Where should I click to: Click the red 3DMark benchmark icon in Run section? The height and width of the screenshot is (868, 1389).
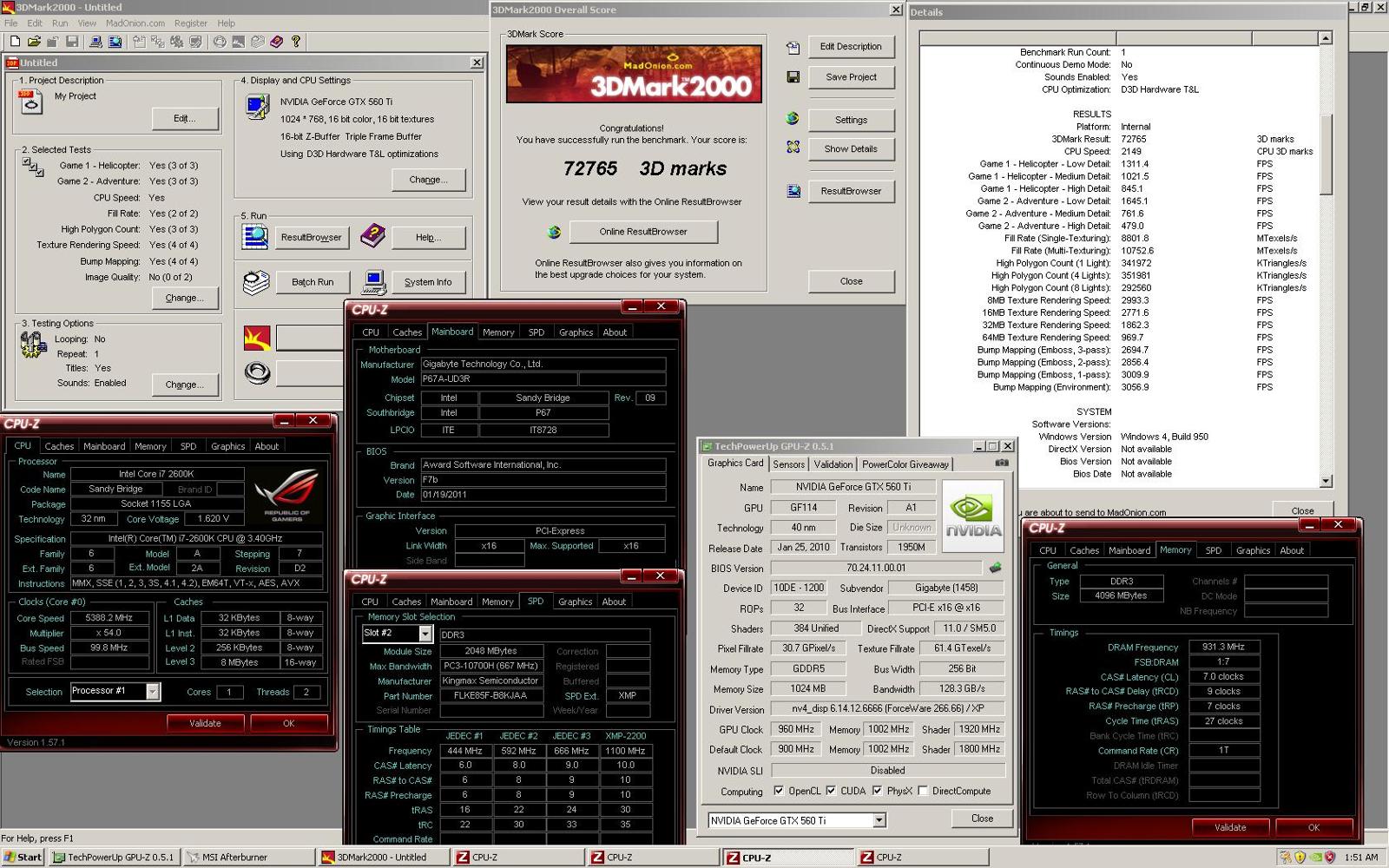(x=257, y=338)
